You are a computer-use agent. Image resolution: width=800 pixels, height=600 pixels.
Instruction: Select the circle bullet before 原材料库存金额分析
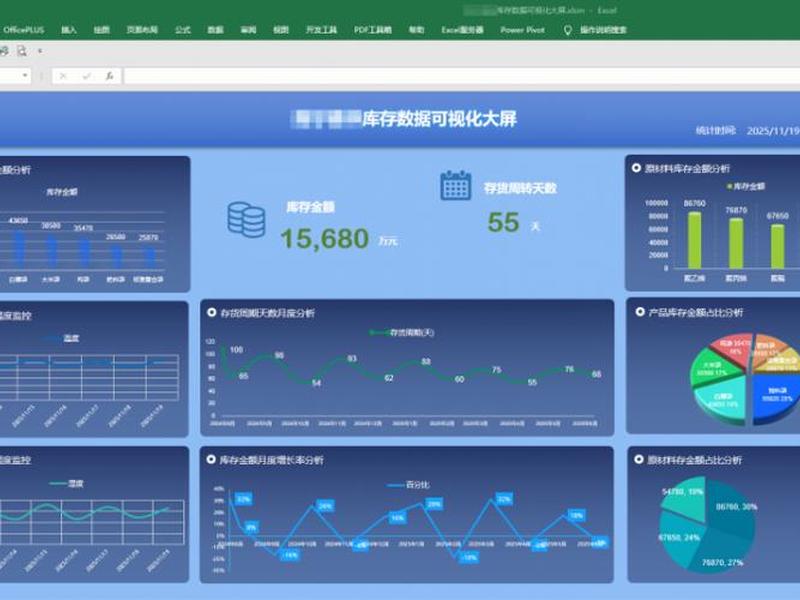636,168
